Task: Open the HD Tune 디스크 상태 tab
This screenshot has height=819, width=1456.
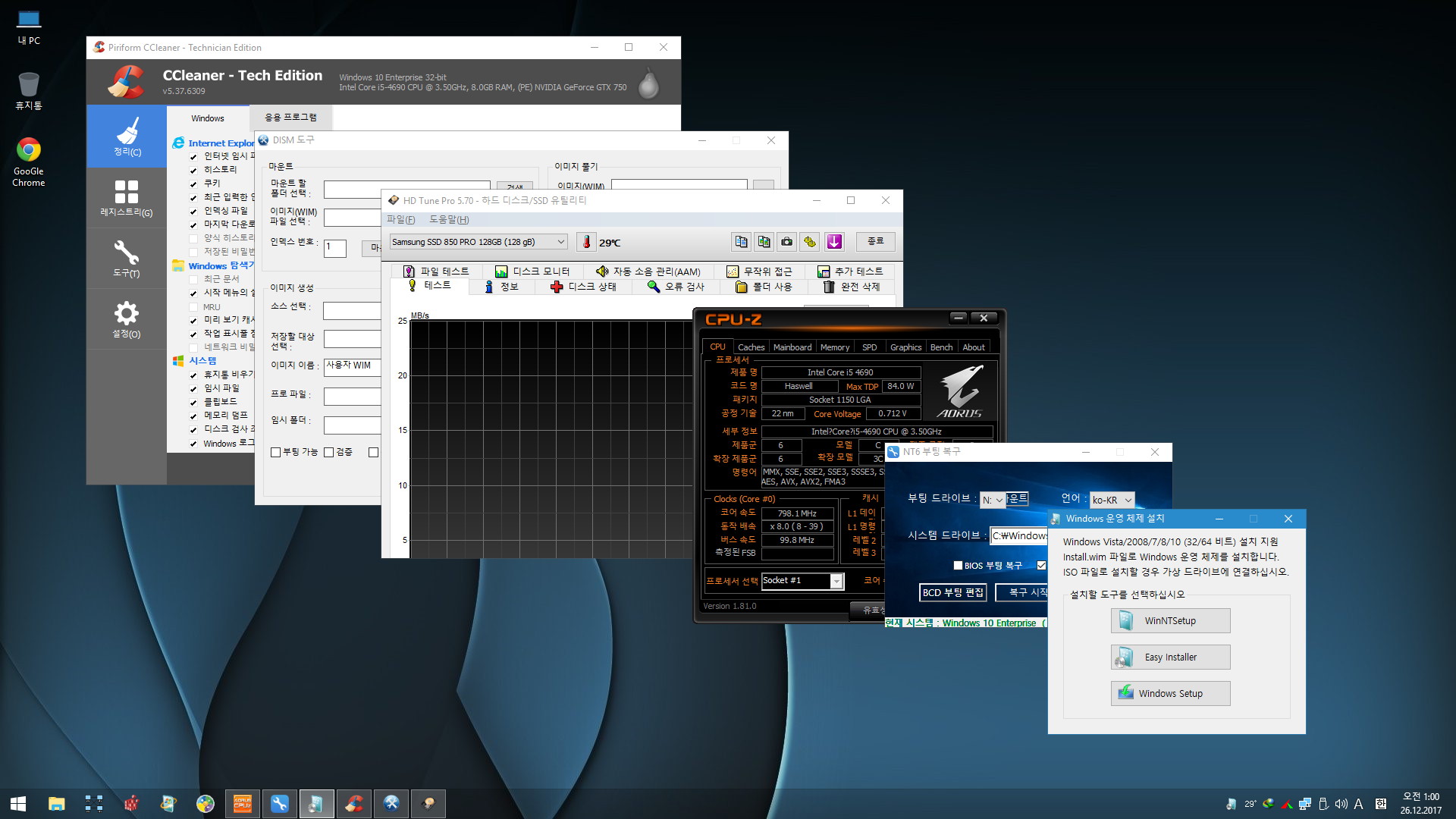Action: click(x=584, y=287)
